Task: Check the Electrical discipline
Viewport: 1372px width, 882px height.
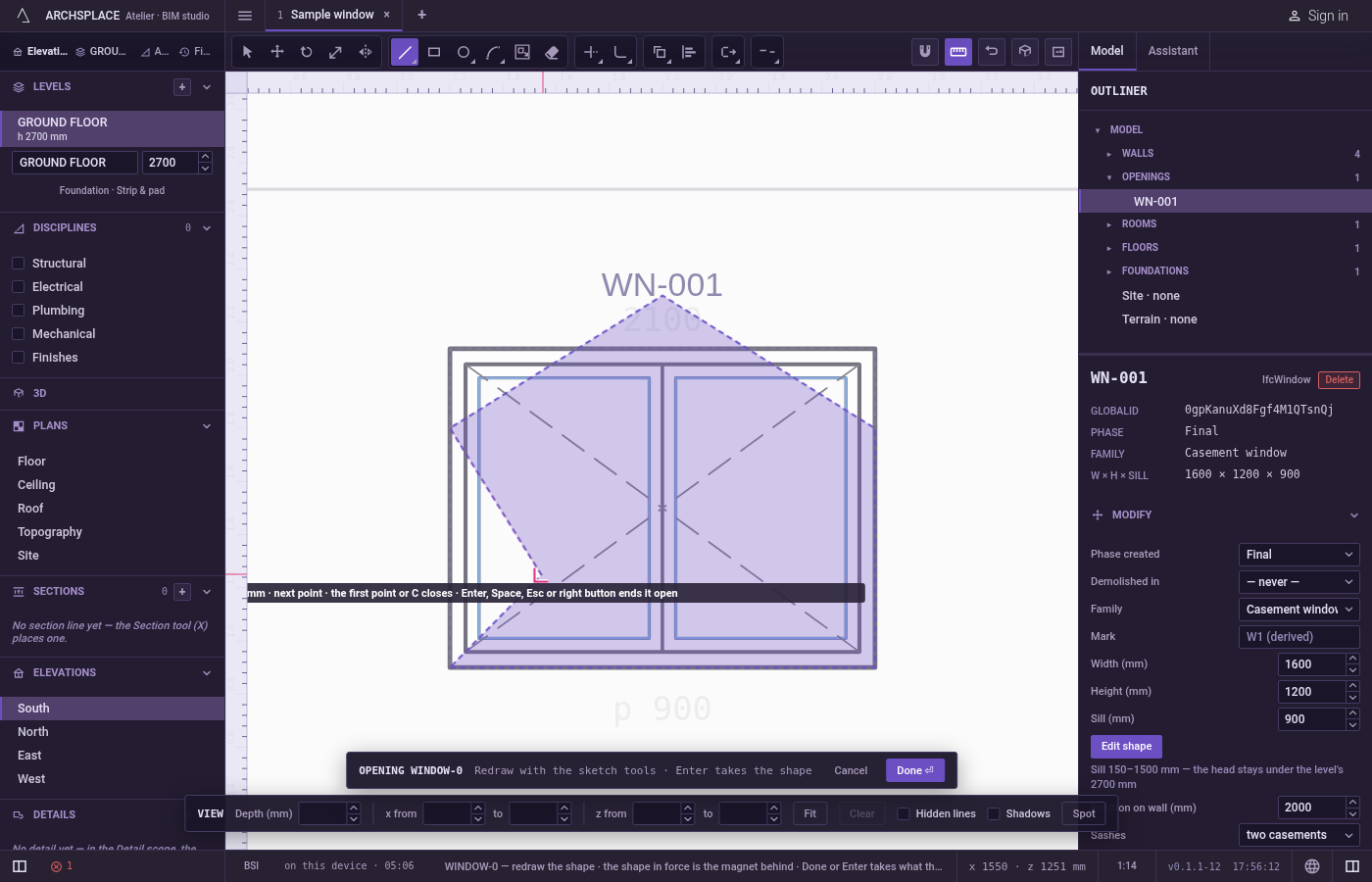Action: coord(18,287)
